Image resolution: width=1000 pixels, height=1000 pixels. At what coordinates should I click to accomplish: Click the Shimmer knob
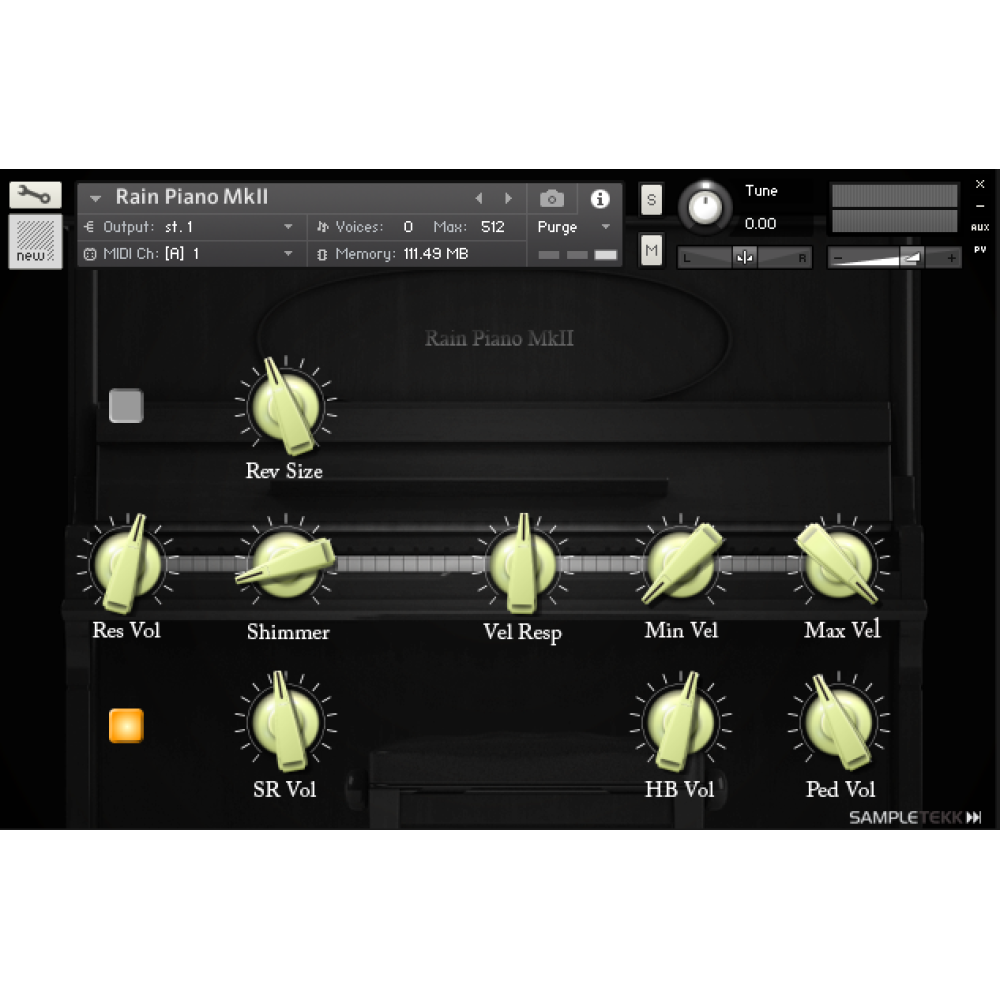[x=285, y=564]
